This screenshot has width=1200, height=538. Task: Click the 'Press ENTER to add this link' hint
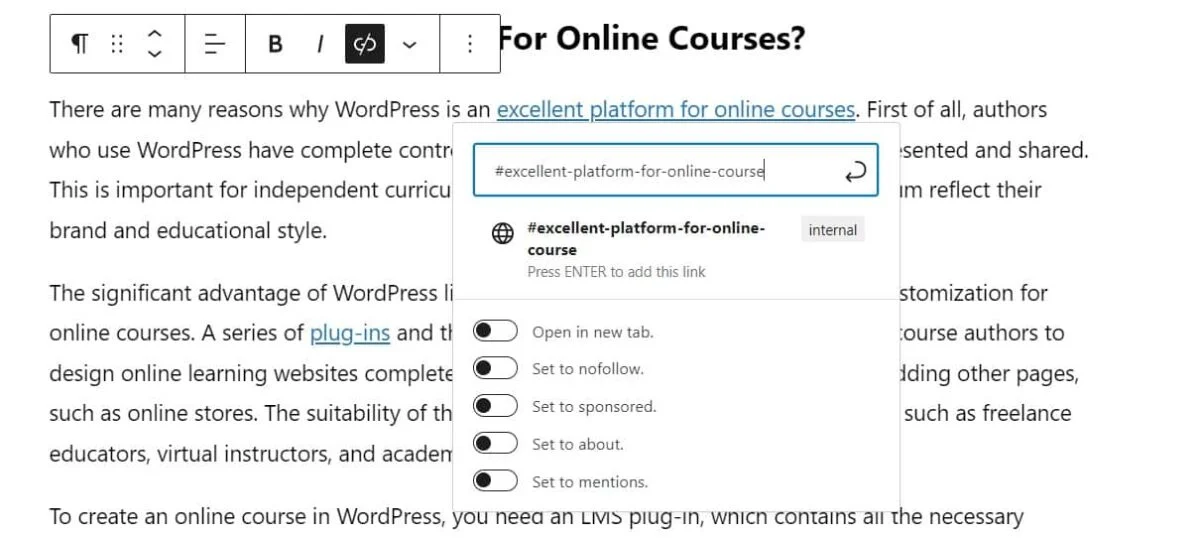tap(616, 271)
